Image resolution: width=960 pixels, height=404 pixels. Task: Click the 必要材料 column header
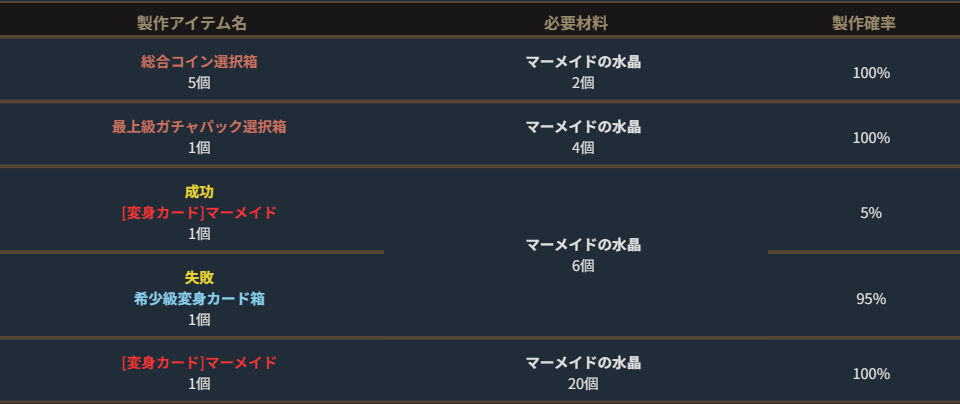(576, 23)
